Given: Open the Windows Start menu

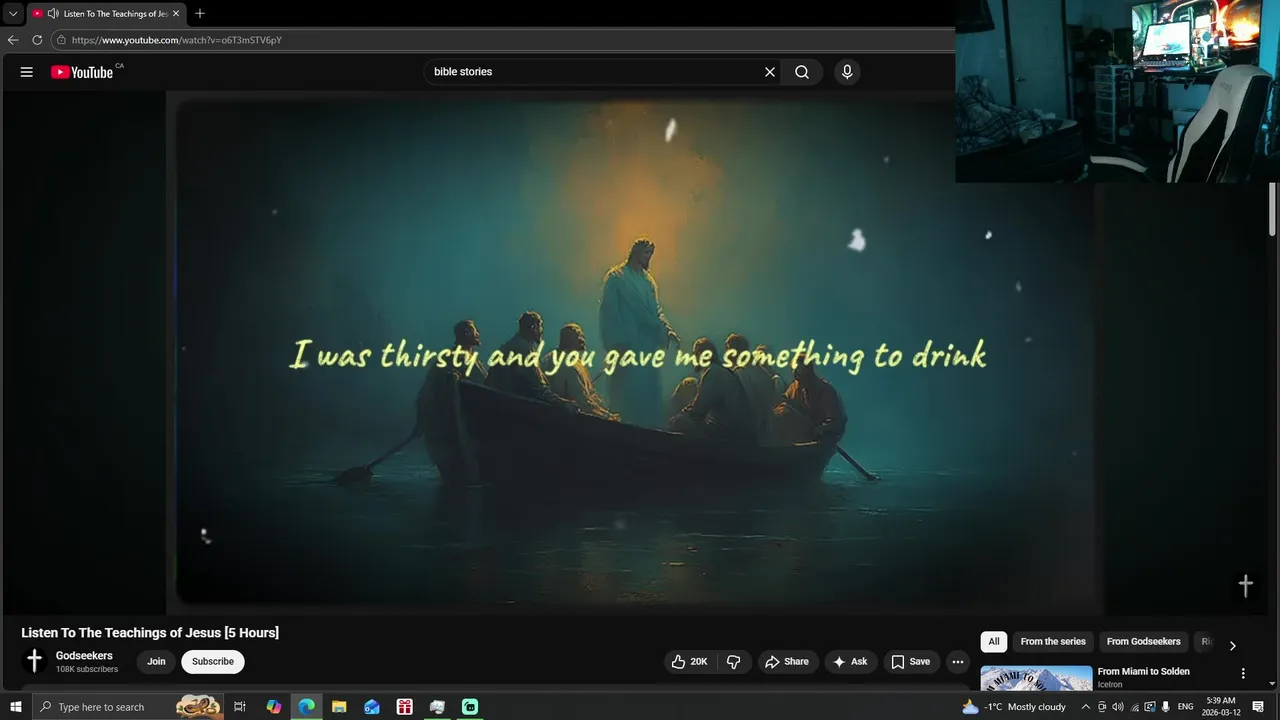Looking at the screenshot, I should [15, 707].
